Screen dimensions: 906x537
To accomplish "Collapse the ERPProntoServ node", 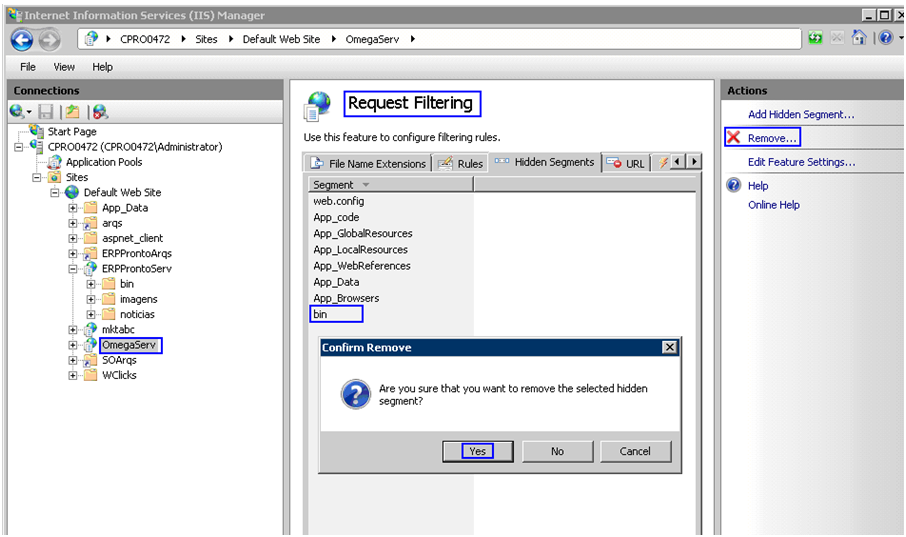I will pyautogui.click(x=73, y=269).
